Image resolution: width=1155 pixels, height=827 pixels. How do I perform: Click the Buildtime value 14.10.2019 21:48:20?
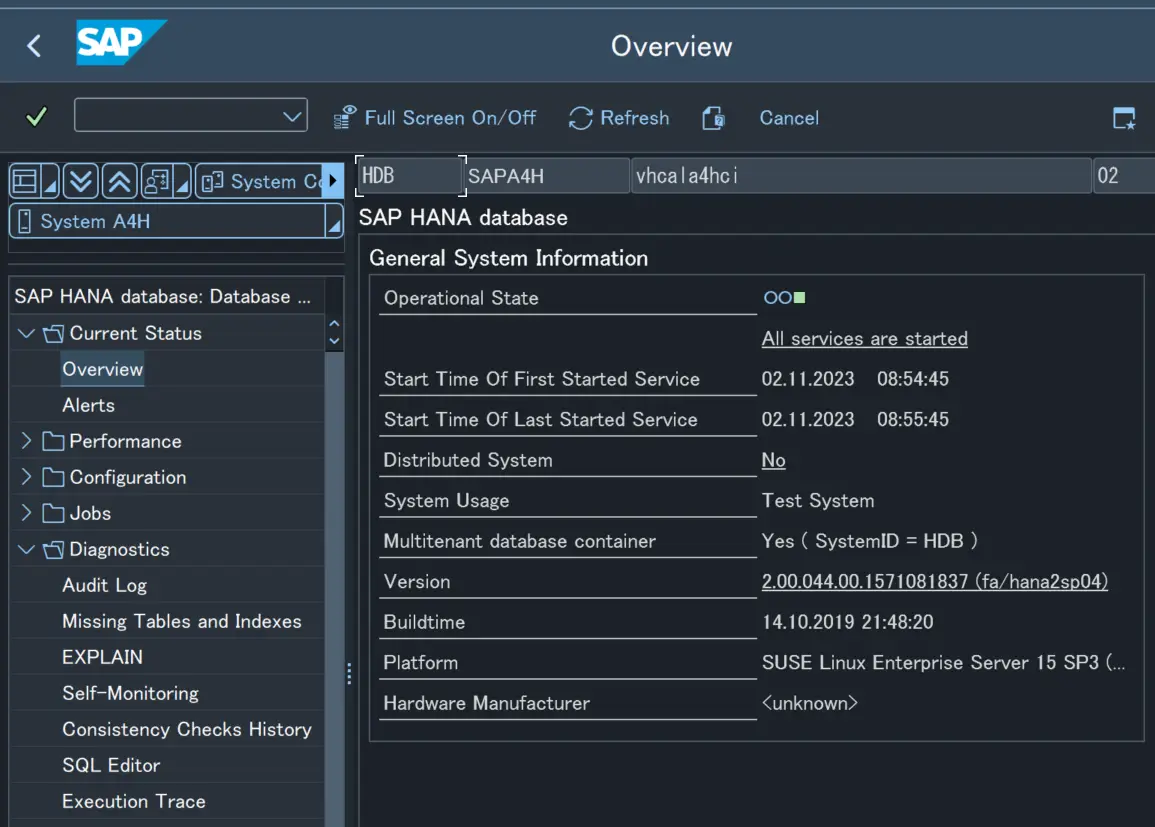click(x=848, y=622)
